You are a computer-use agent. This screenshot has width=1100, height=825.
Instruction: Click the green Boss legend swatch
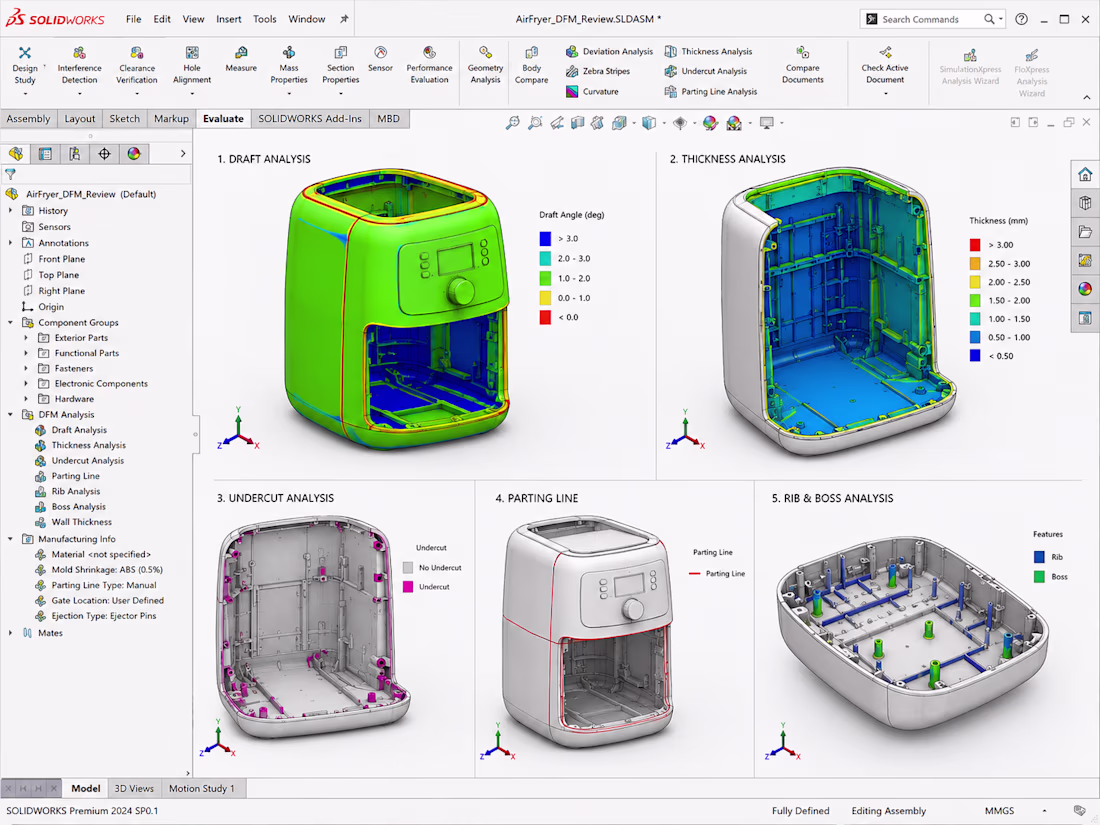(x=1039, y=577)
